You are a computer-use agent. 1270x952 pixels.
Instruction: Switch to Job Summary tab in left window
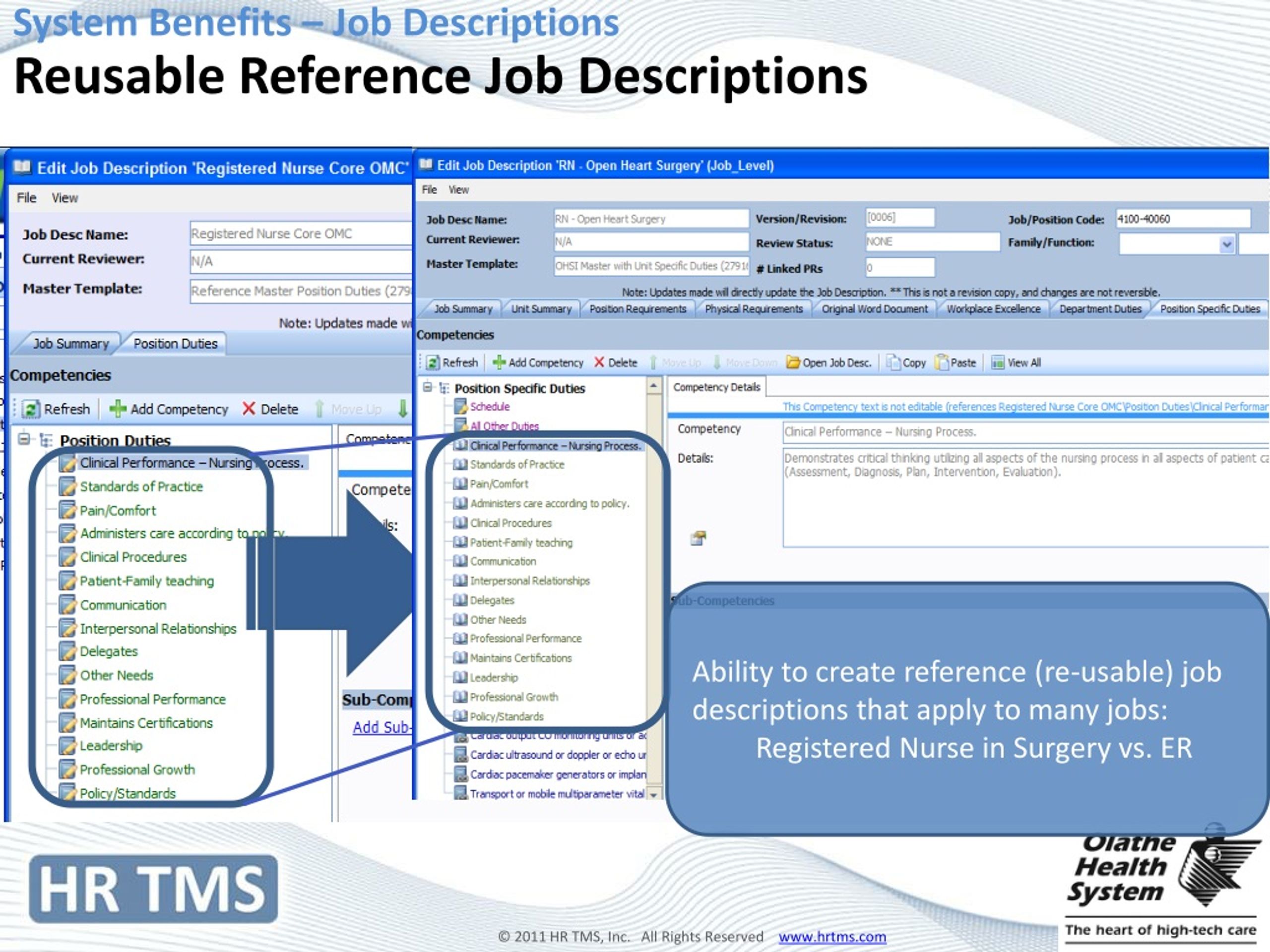(70, 344)
